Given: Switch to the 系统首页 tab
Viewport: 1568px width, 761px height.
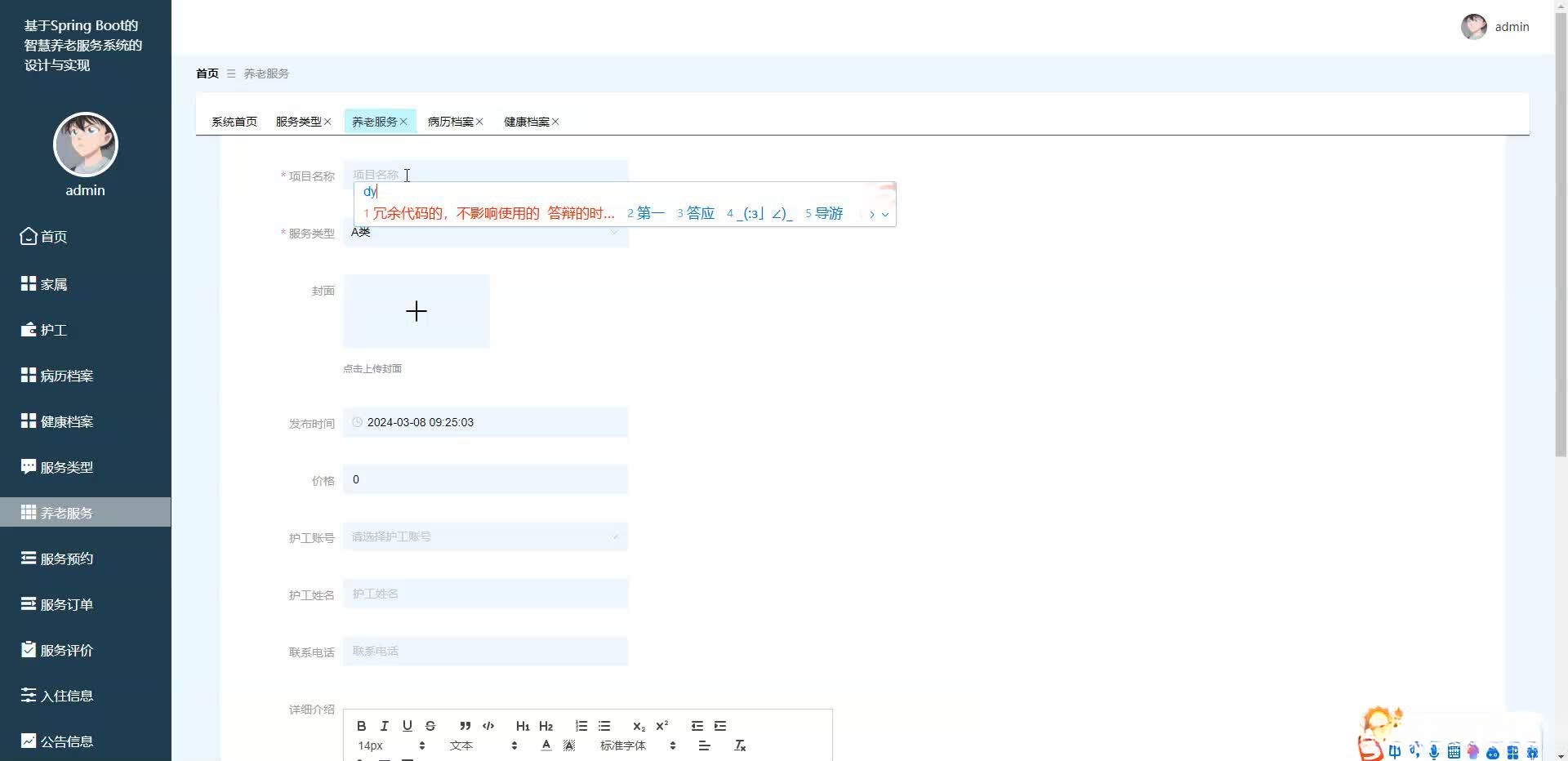Looking at the screenshot, I should pyautogui.click(x=234, y=122).
